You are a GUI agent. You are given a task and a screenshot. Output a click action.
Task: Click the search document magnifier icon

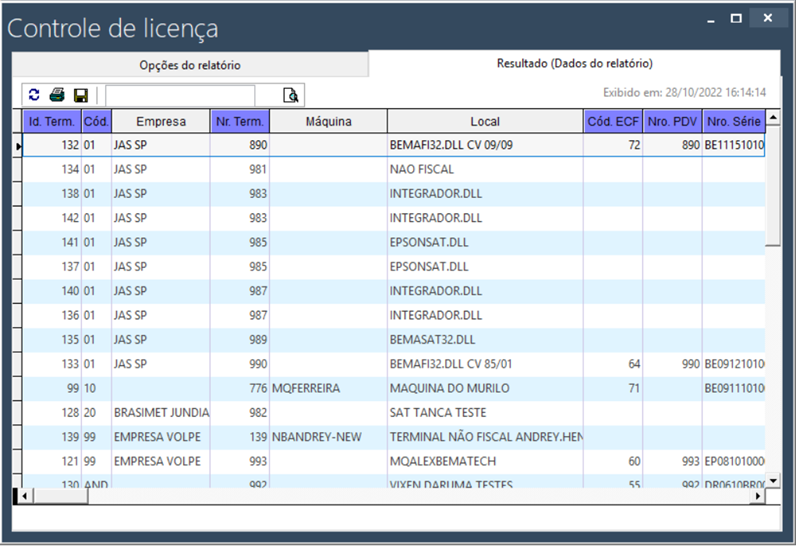[x=291, y=95]
